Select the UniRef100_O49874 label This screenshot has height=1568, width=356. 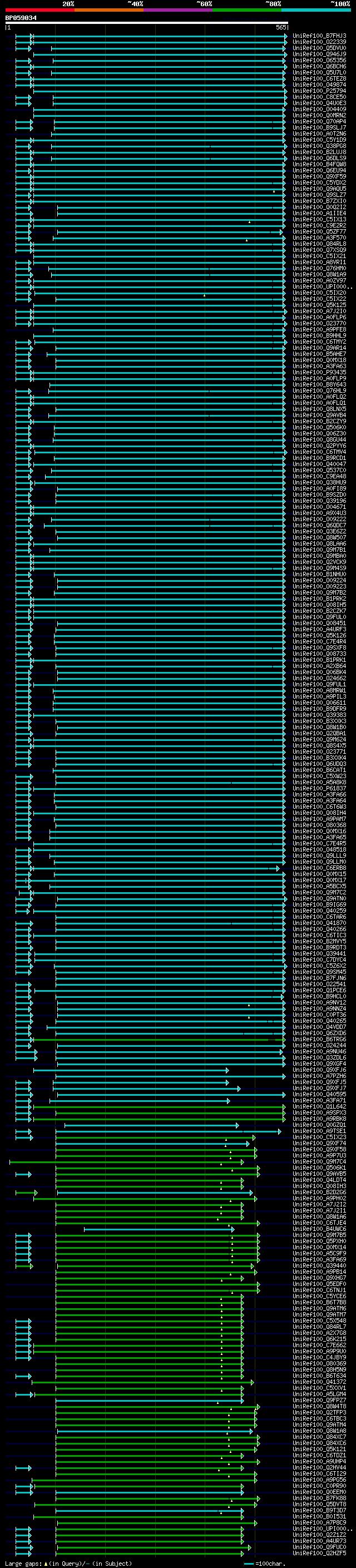coord(319,85)
